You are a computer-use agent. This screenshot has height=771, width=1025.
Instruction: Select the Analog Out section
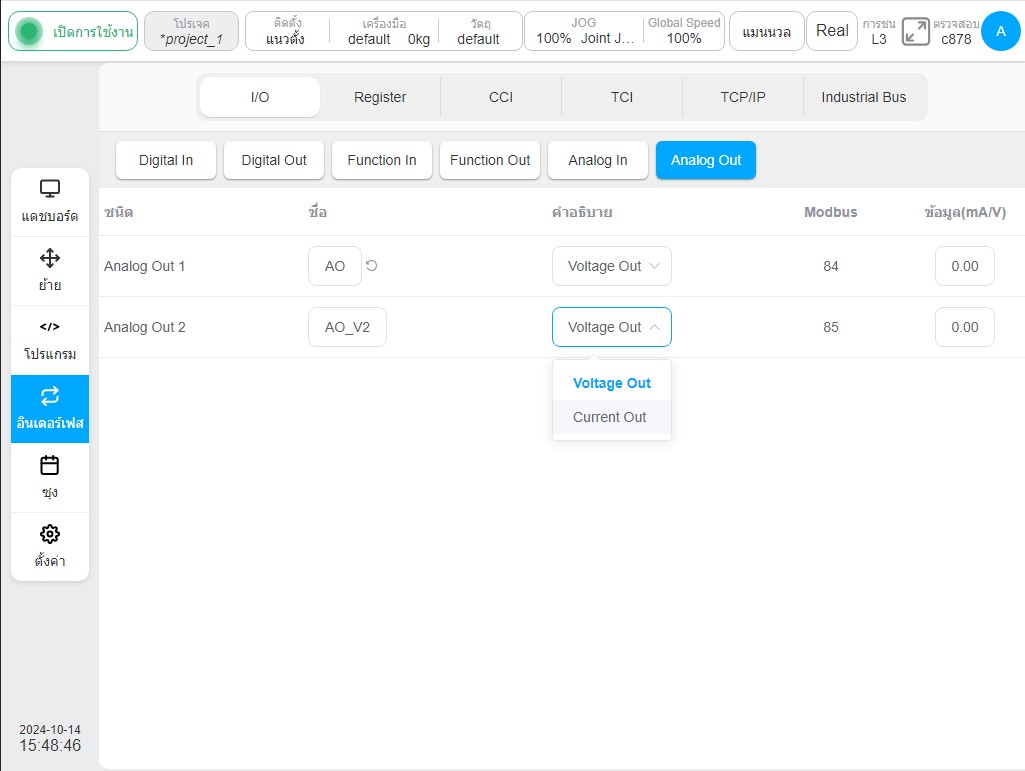click(x=706, y=160)
